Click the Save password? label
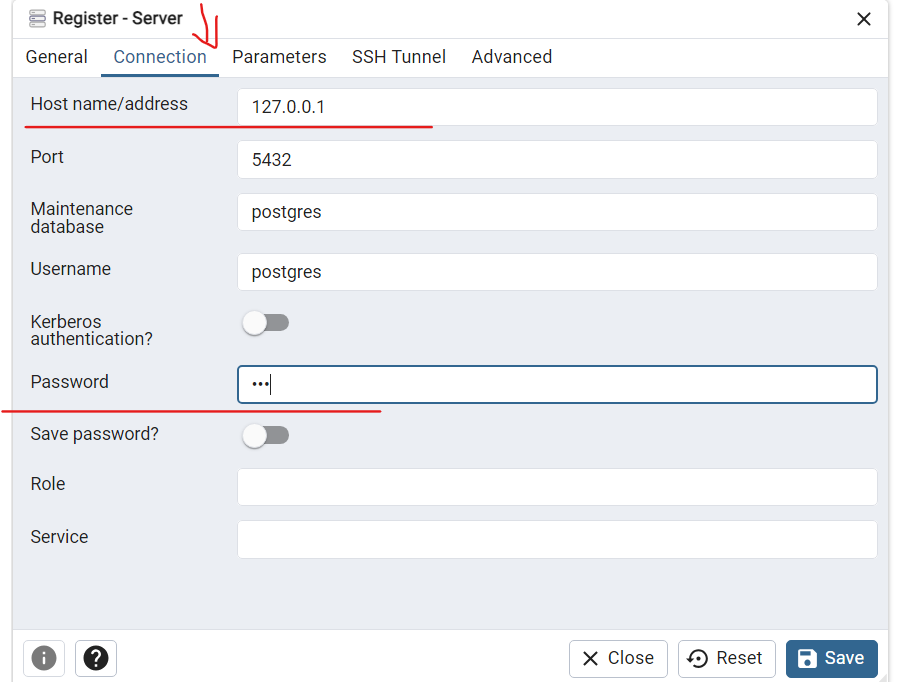898x682 pixels. pos(94,434)
